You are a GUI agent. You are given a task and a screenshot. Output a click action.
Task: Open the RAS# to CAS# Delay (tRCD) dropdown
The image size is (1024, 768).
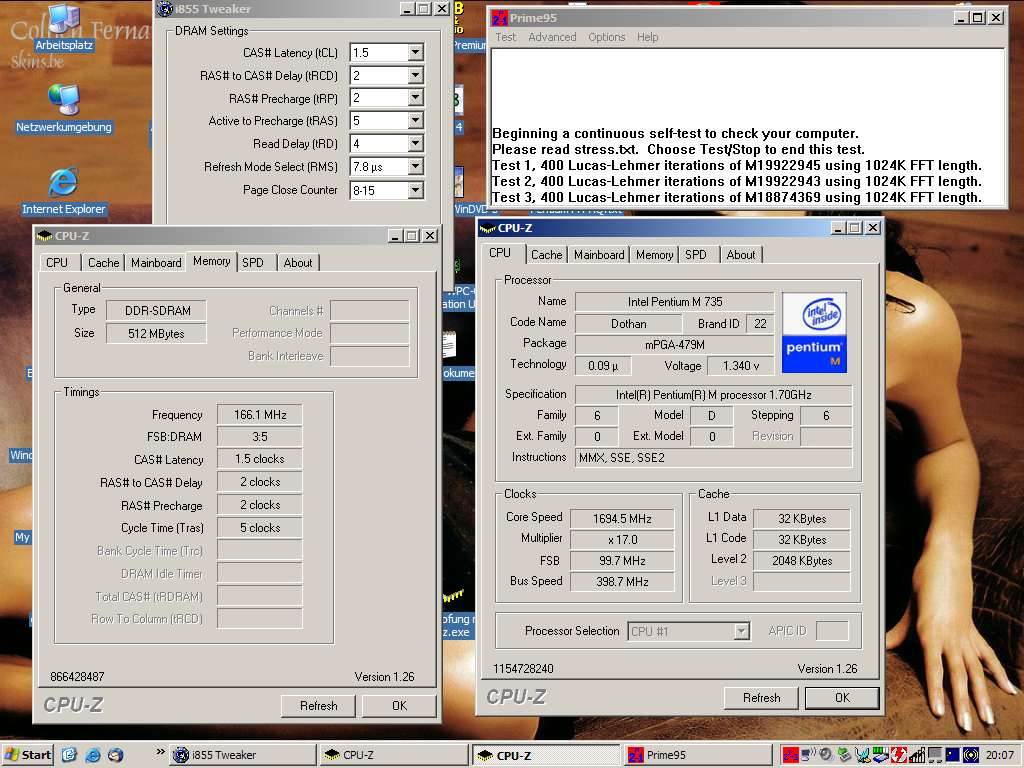pos(415,75)
